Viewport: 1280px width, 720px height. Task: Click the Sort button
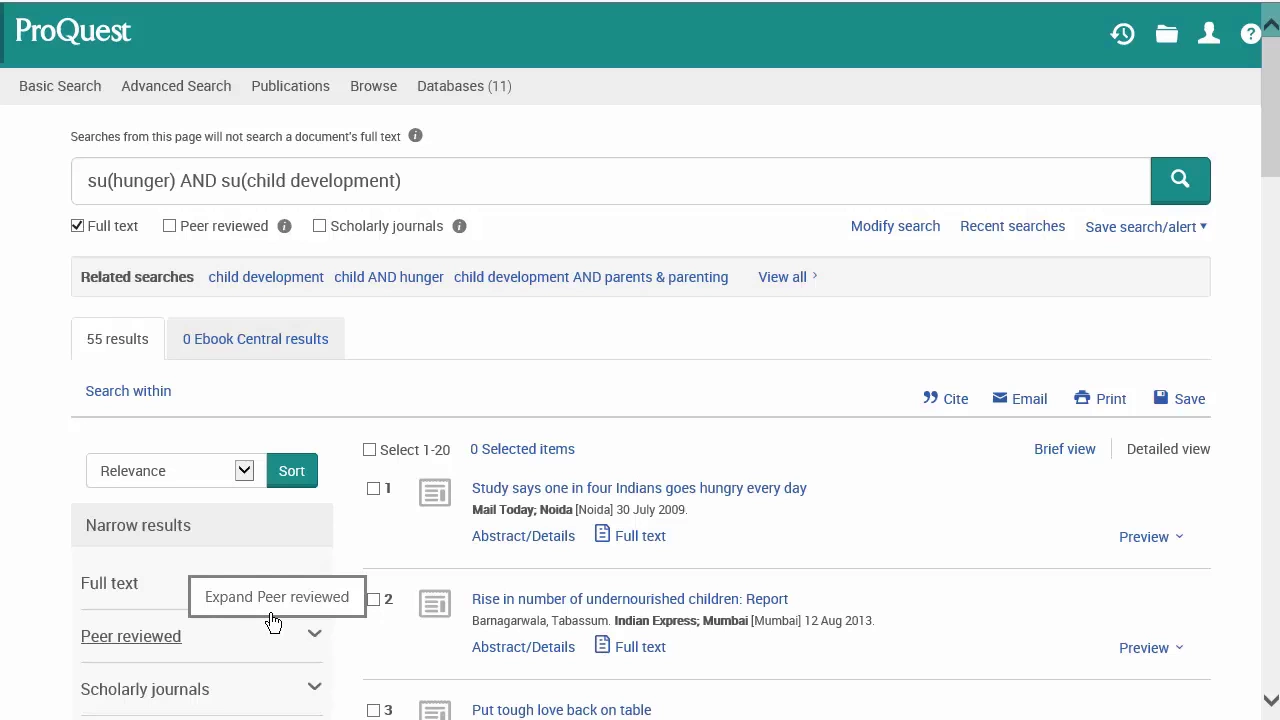(292, 471)
